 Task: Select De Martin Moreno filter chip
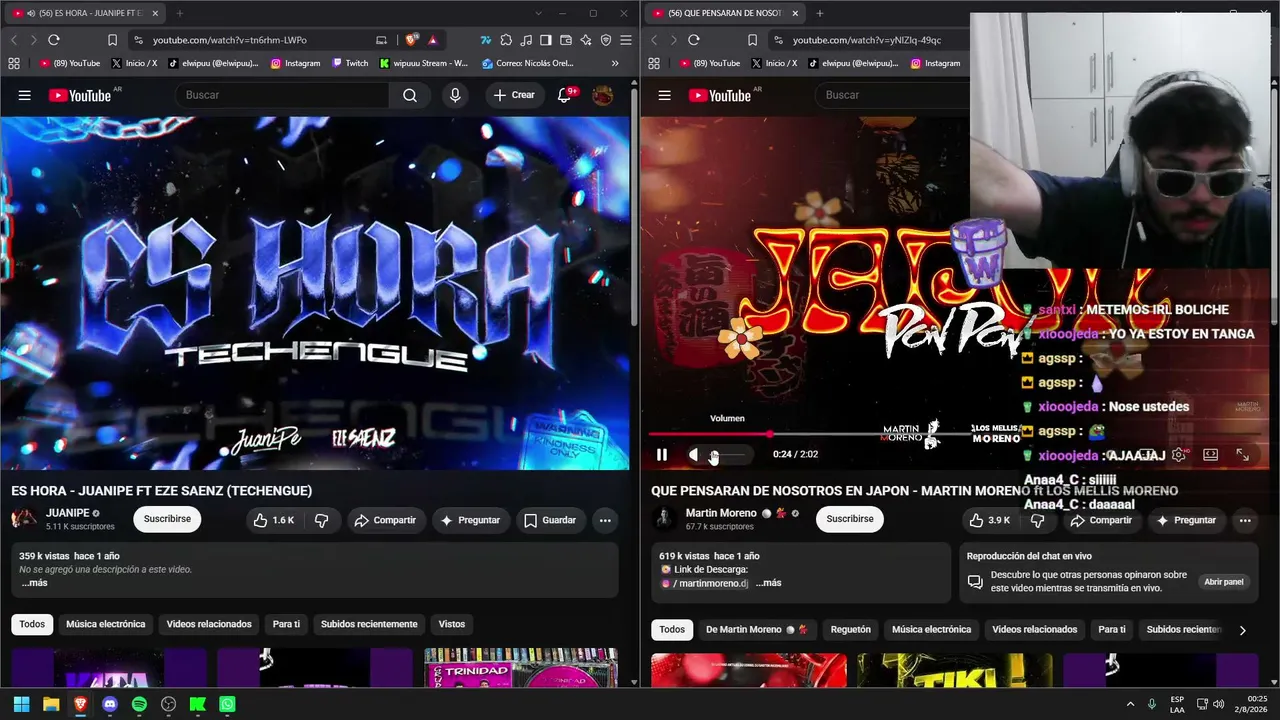click(x=756, y=630)
